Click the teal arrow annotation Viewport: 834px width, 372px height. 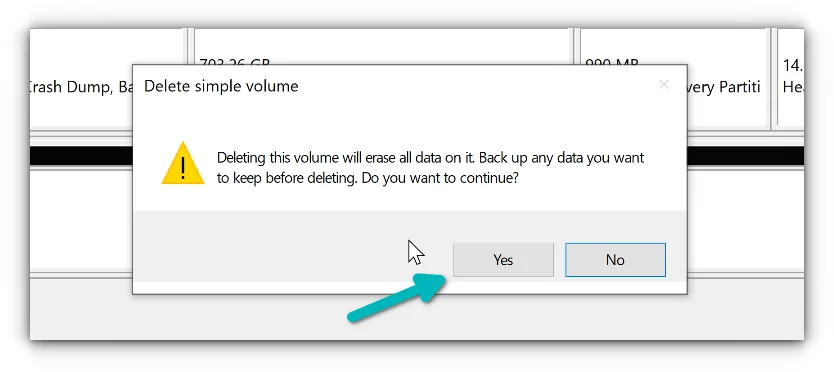click(x=397, y=298)
